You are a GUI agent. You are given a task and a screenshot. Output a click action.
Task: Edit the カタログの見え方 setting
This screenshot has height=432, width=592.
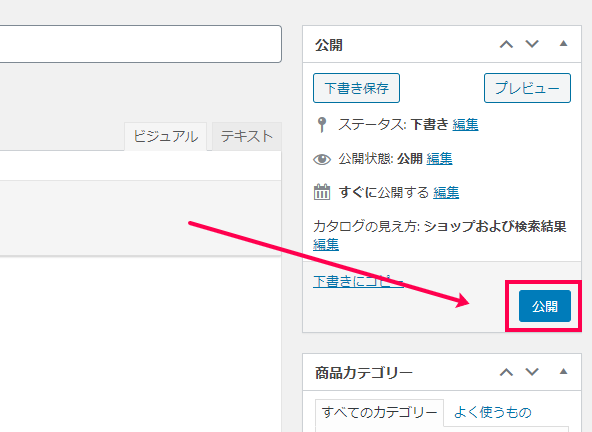point(326,244)
